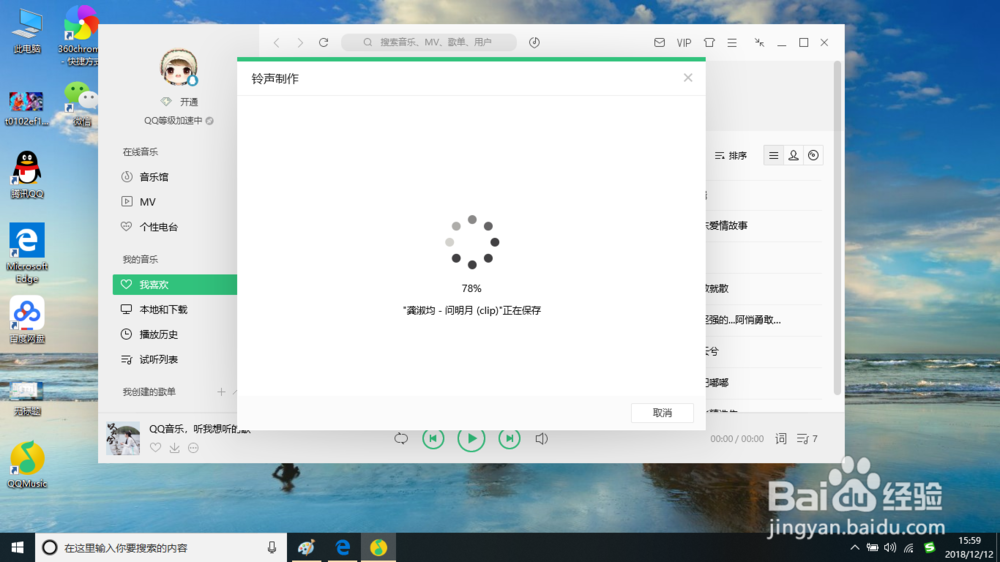Open the main menu hamburger icon
This screenshot has height=562, width=1000.
pos(732,43)
